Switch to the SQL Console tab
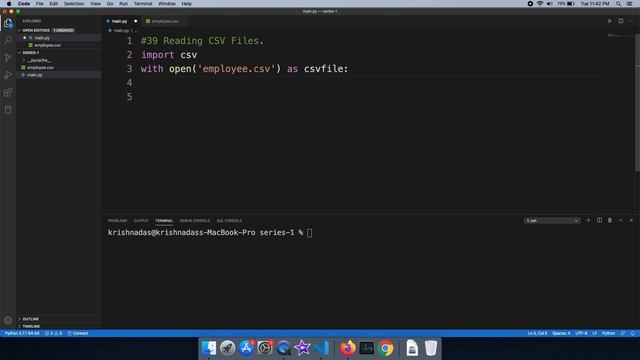Image resolution: width=640 pixels, height=360 pixels. 229,220
